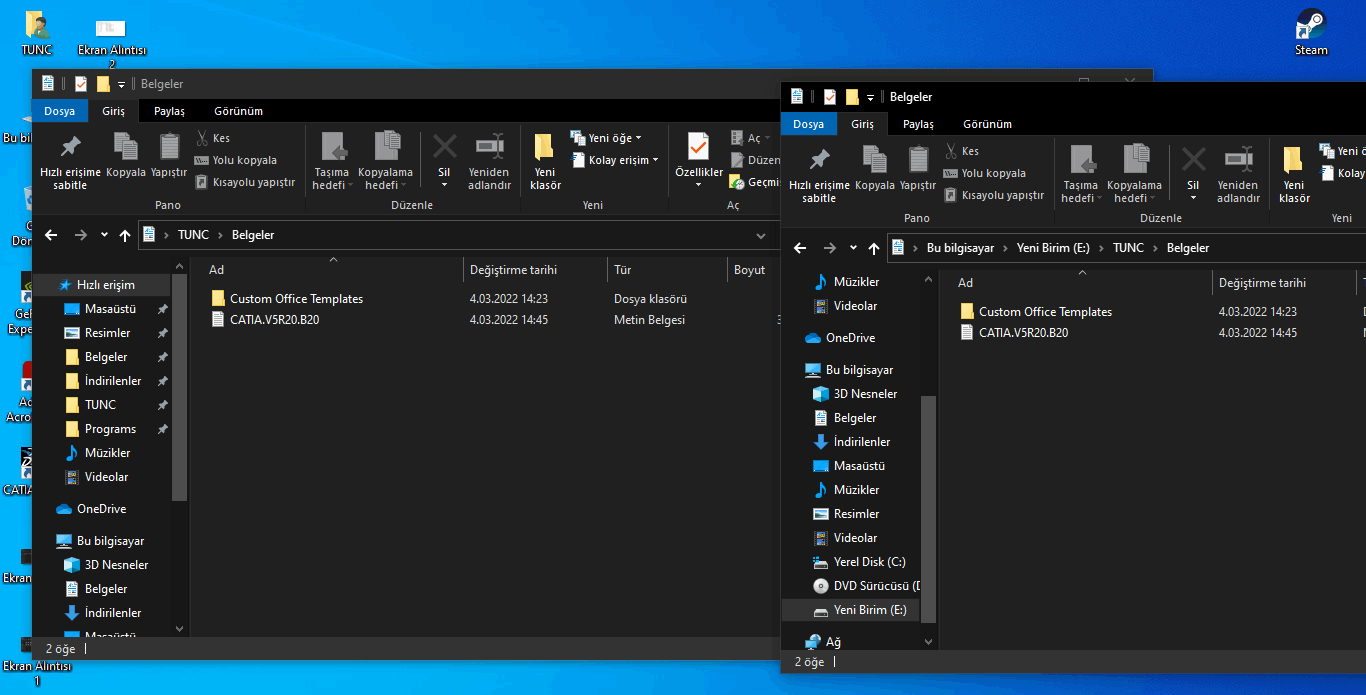Open quick access toolbar dropdown in left window
This screenshot has width=1366, height=695.
(121, 84)
